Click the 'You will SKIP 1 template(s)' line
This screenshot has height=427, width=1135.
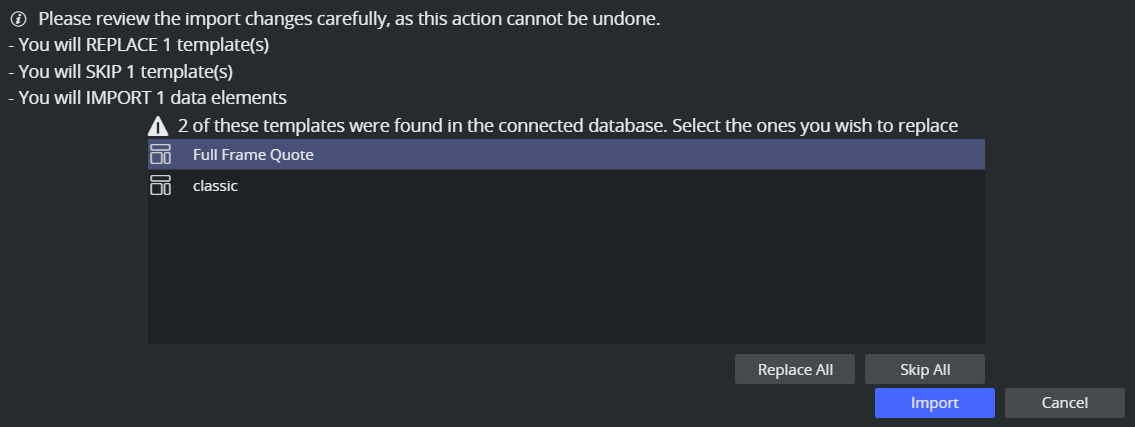coord(119,72)
